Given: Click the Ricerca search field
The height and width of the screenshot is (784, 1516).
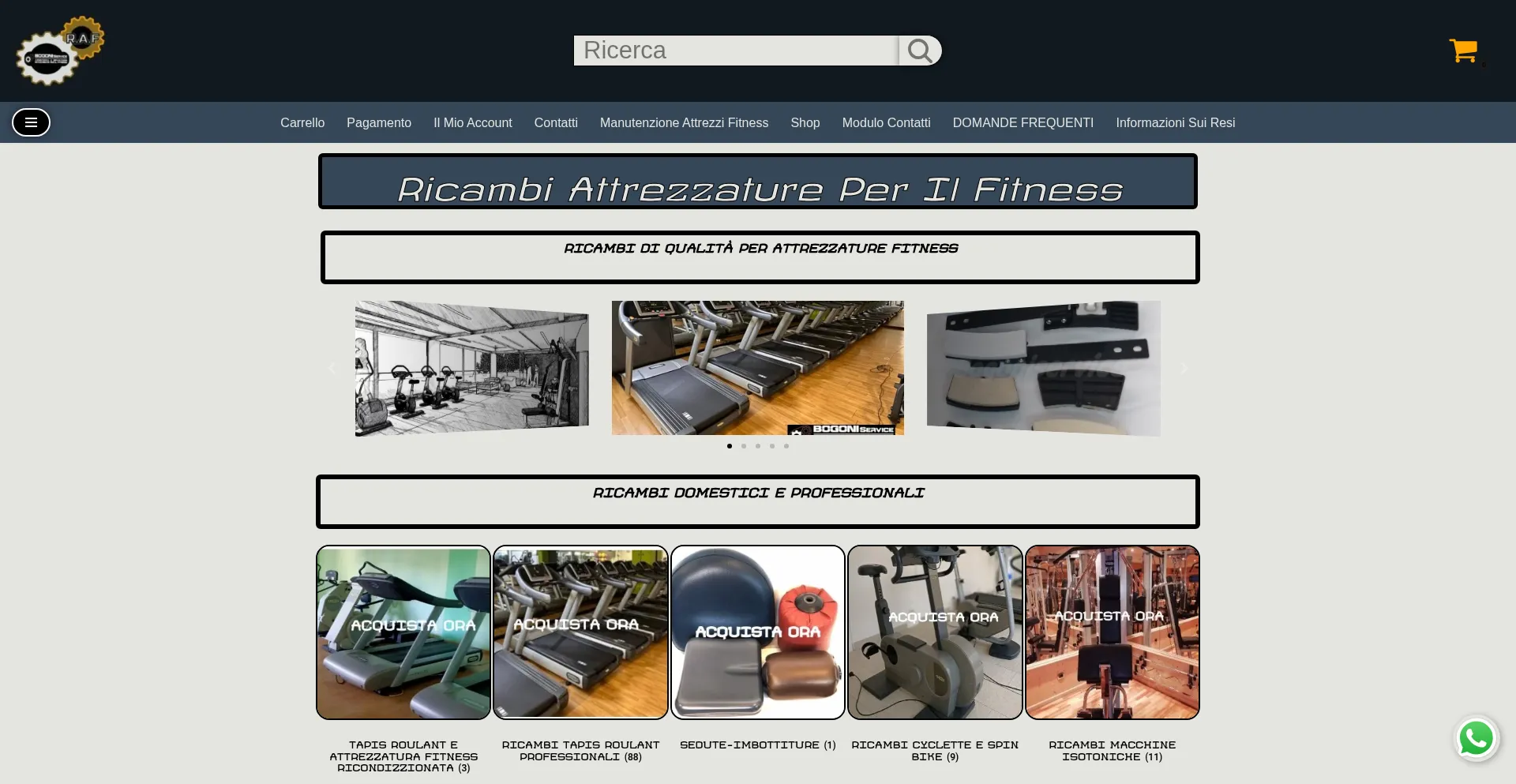Looking at the screenshot, I should coord(735,51).
